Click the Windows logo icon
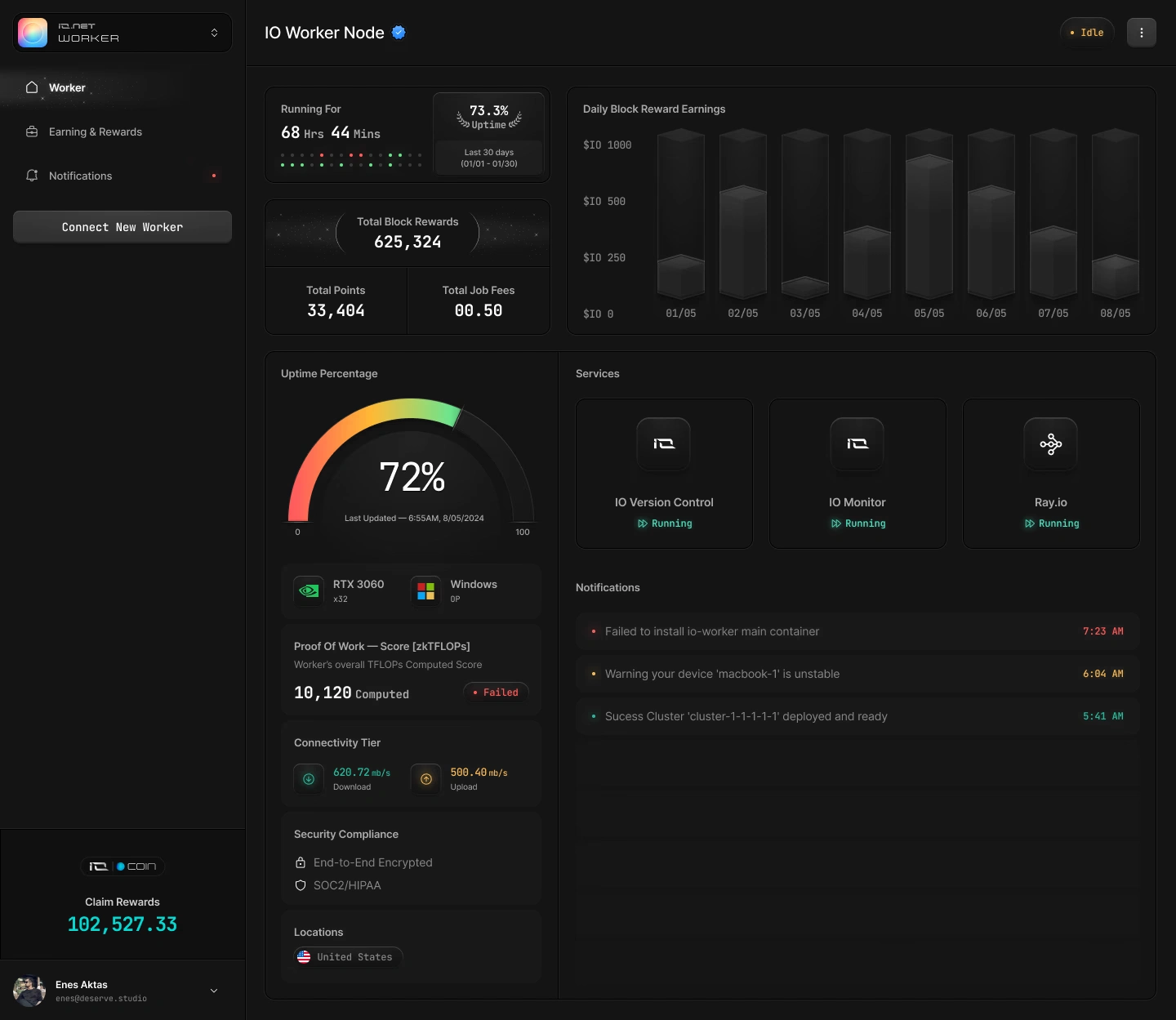The height and width of the screenshot is (1020, 1176). (426, 590)
